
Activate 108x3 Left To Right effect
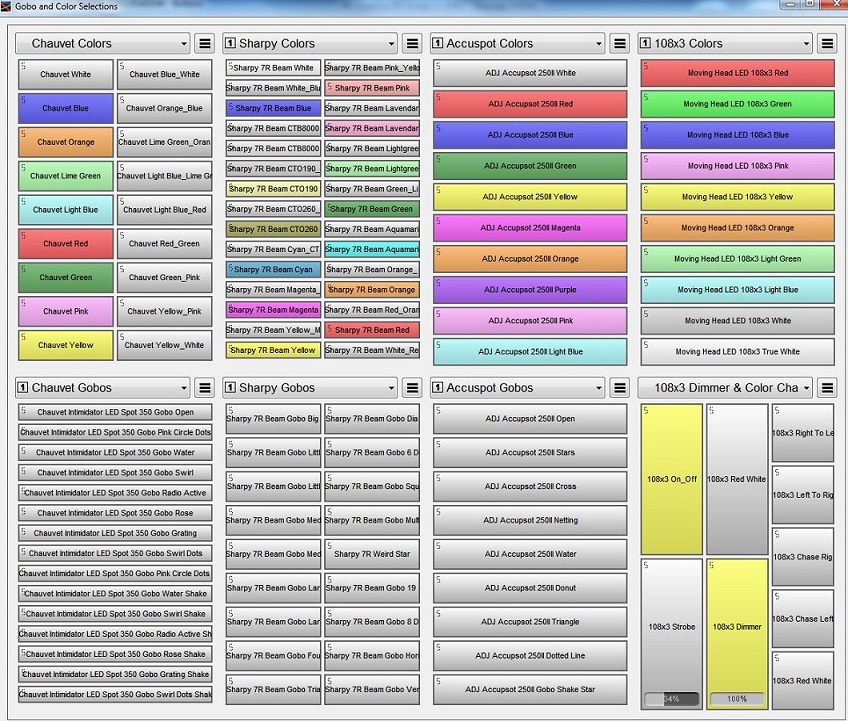(803, 494)
